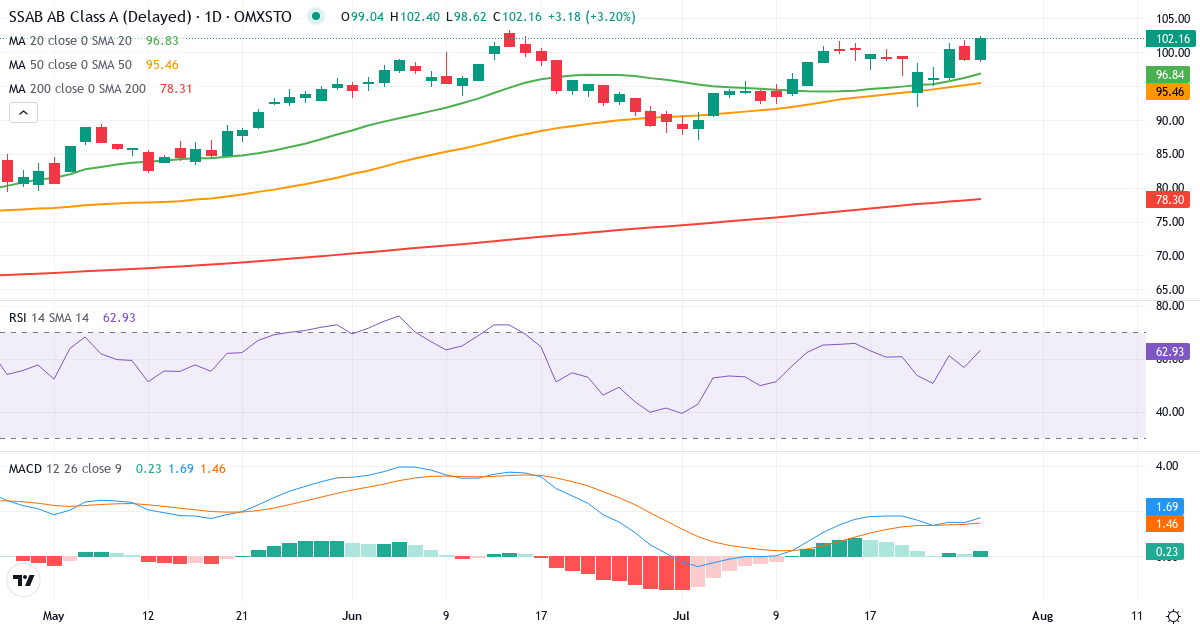Click the 78.31 MA 200 legend value
Image resolution: width=1200 pixels, height=630 pixels.
(176, 88)
